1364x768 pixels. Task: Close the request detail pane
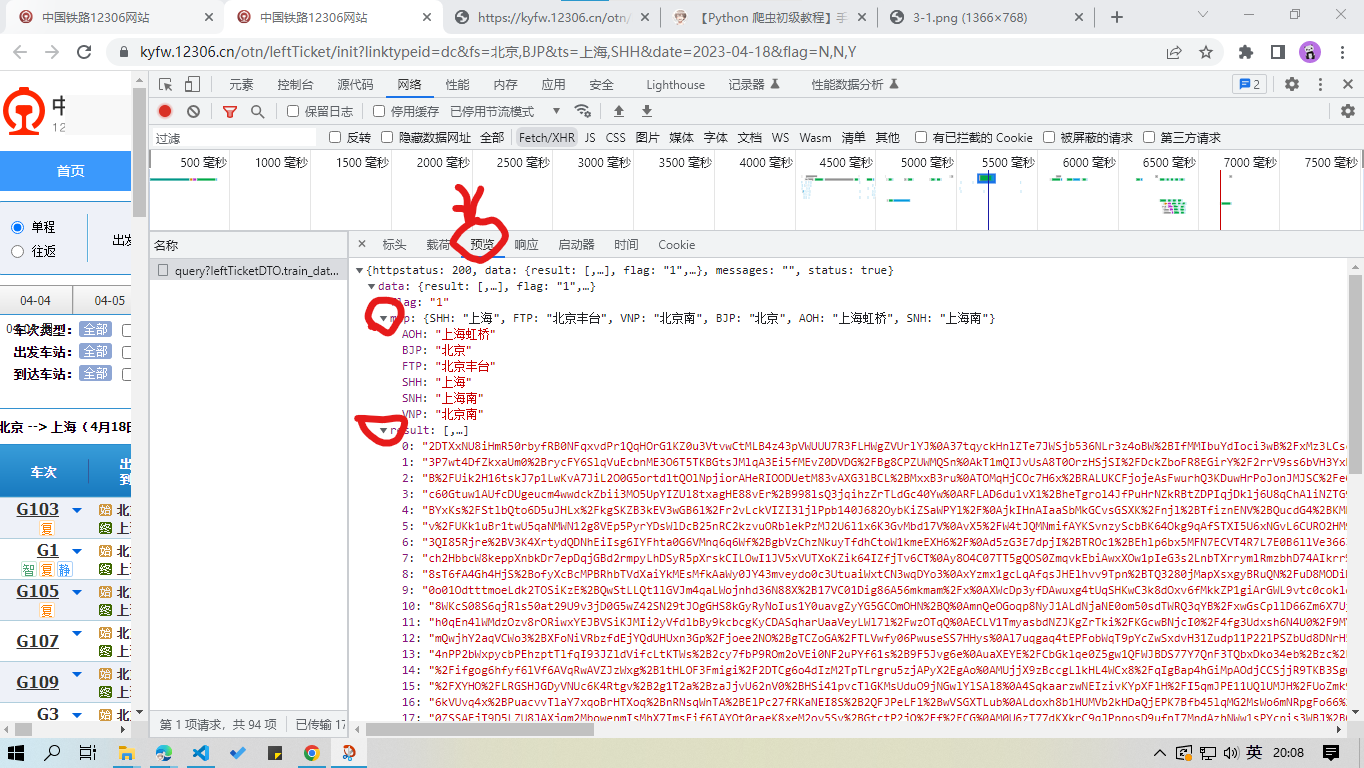tap(362, 244)
